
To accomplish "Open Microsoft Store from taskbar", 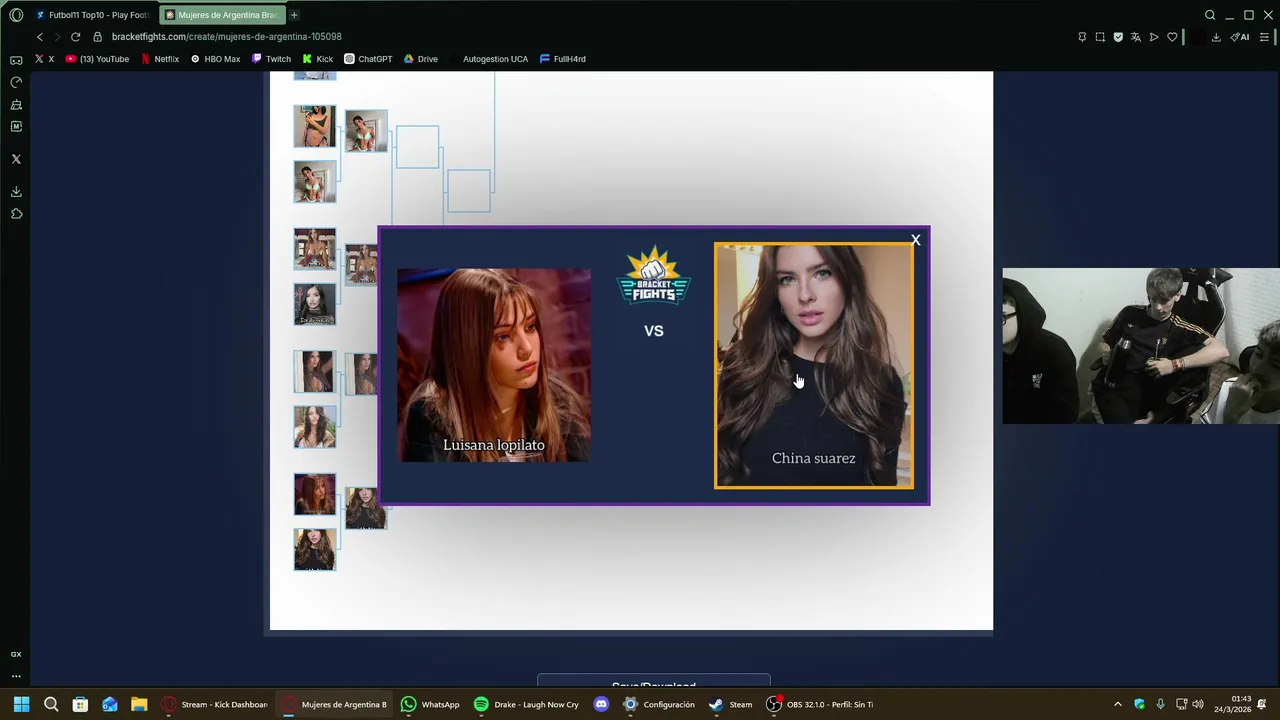I will [x=80, y=704].
